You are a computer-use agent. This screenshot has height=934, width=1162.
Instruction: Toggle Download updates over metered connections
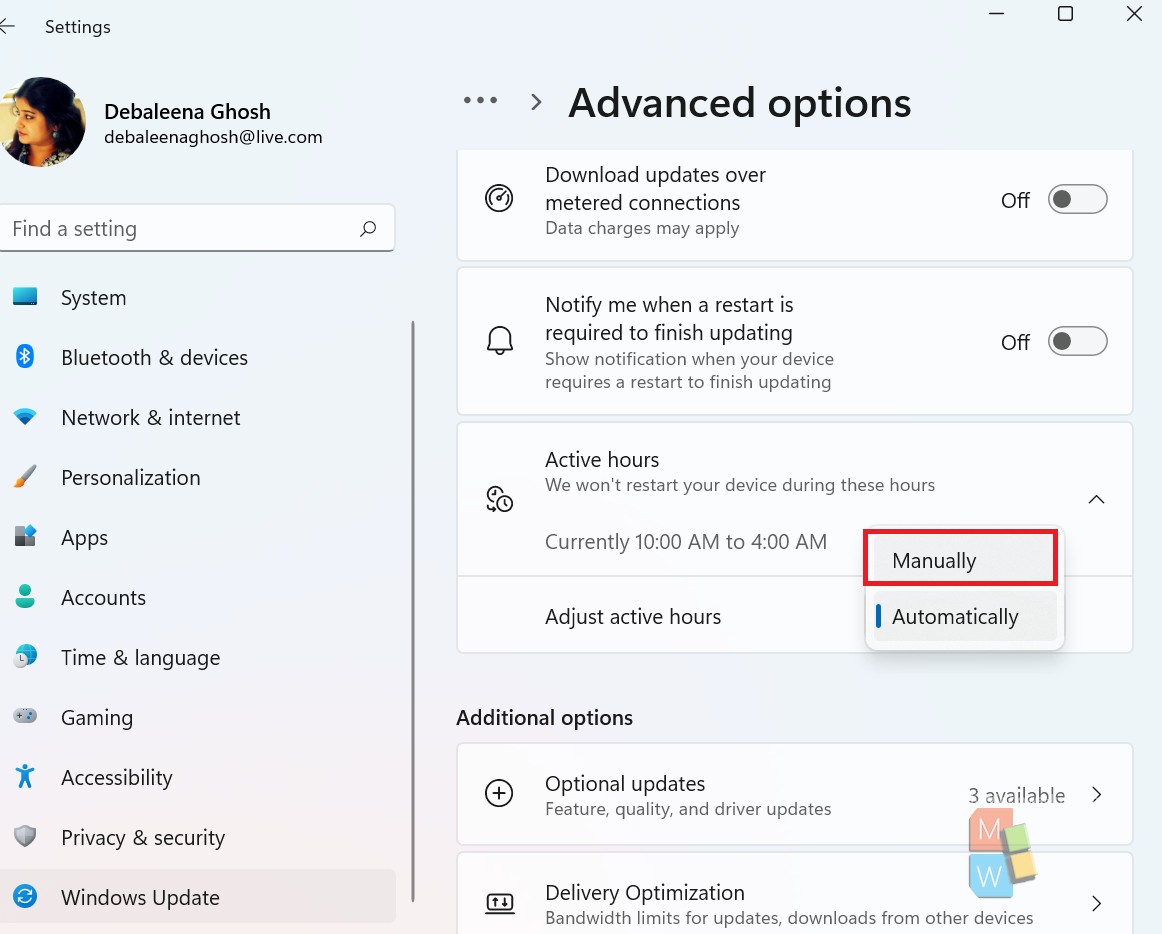pyautogui.click(x=1078, y=199)
